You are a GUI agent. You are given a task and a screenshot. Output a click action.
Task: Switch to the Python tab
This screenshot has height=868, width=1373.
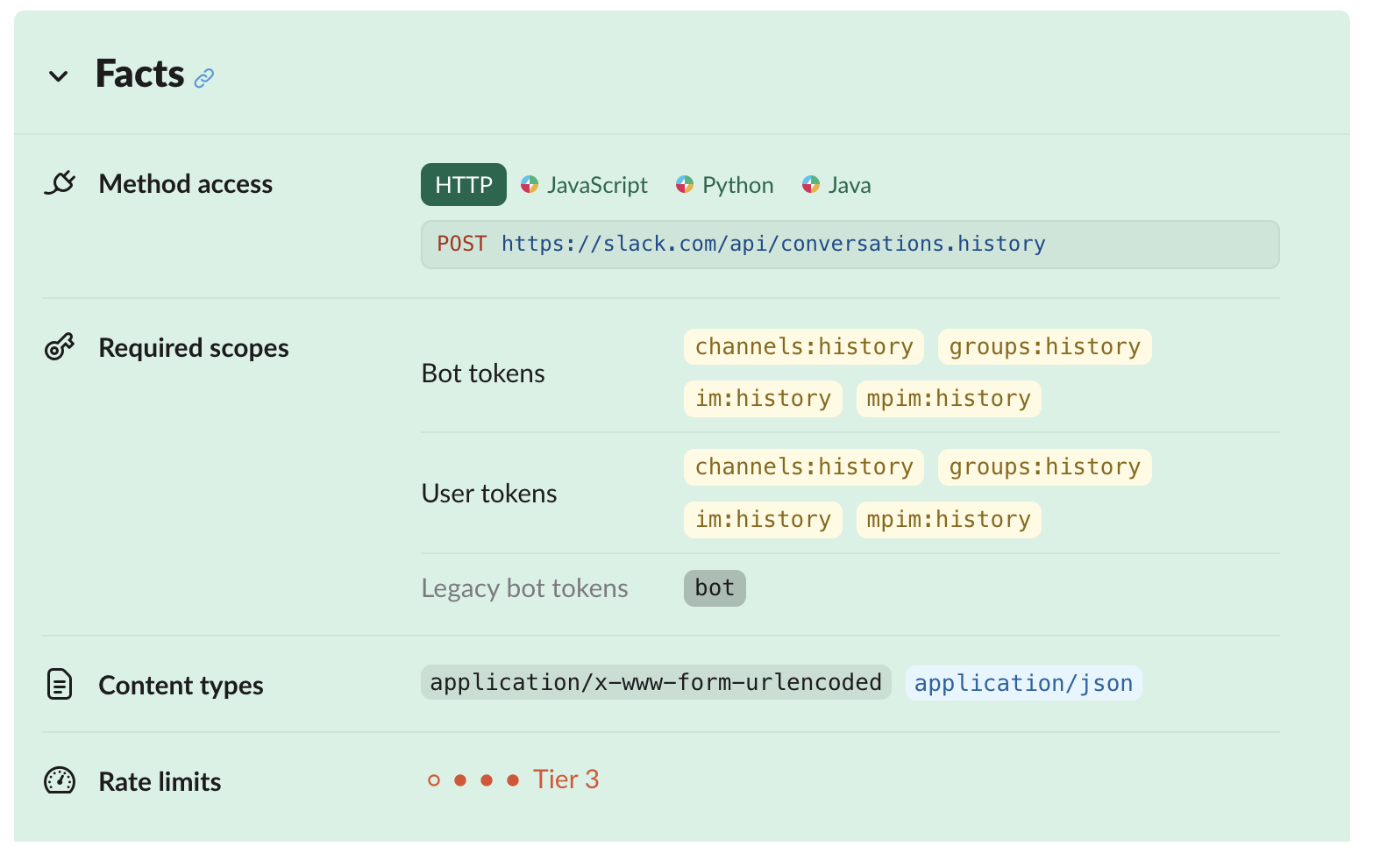click(x=725, y=185)
